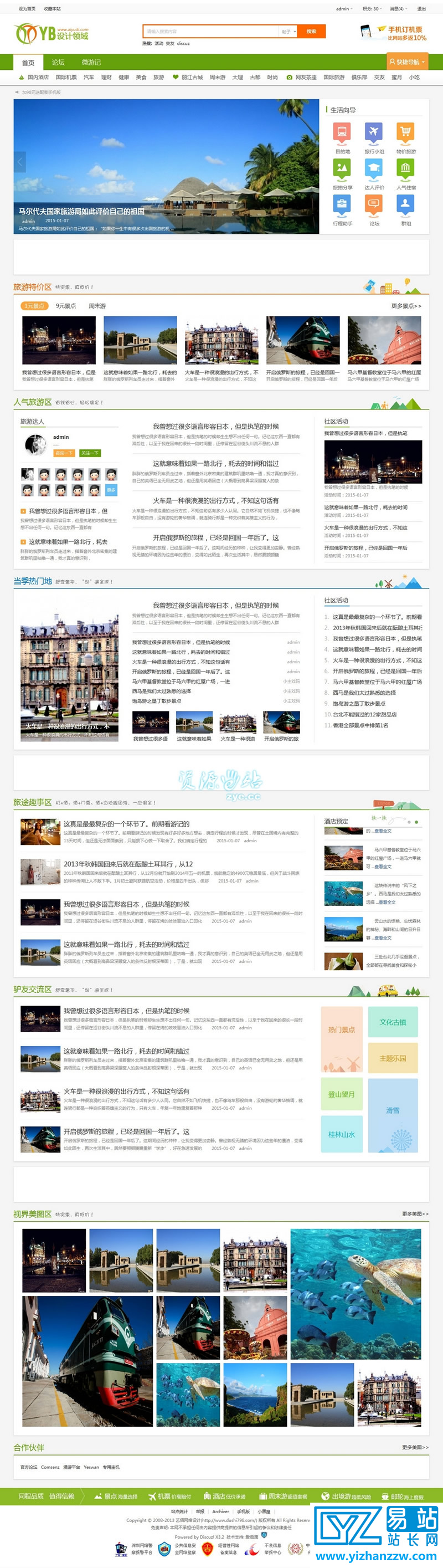Click the 酒店 building icon in footer bar

click(207, 1495)
